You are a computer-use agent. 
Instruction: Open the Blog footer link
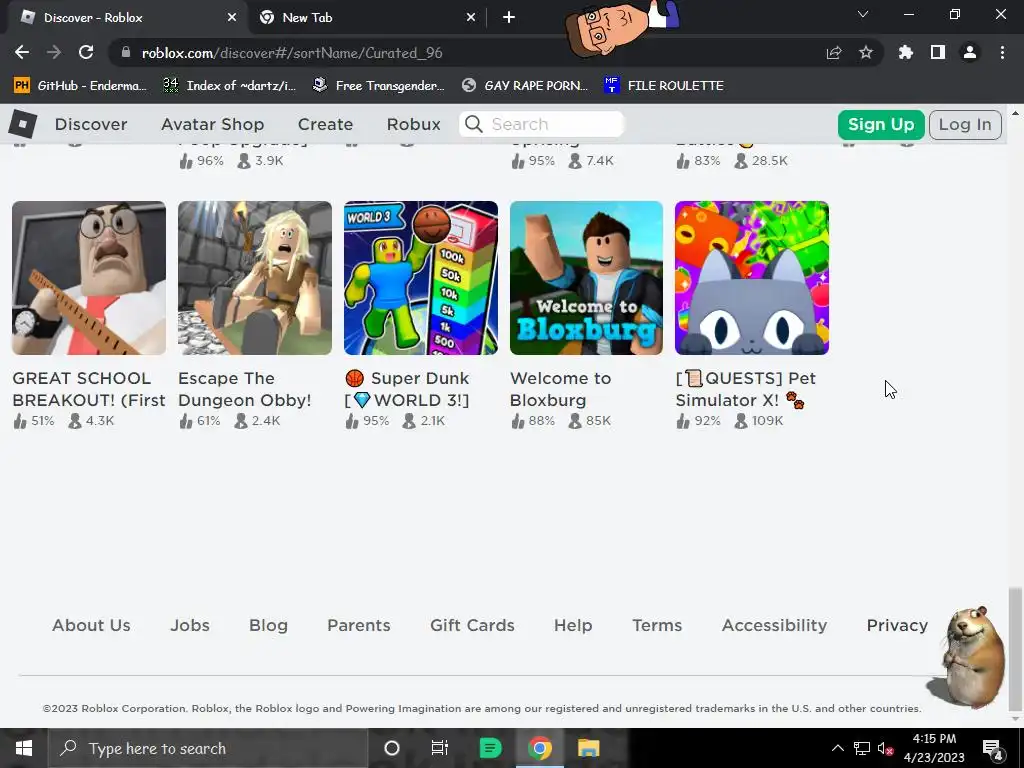(x=268, y=625)
